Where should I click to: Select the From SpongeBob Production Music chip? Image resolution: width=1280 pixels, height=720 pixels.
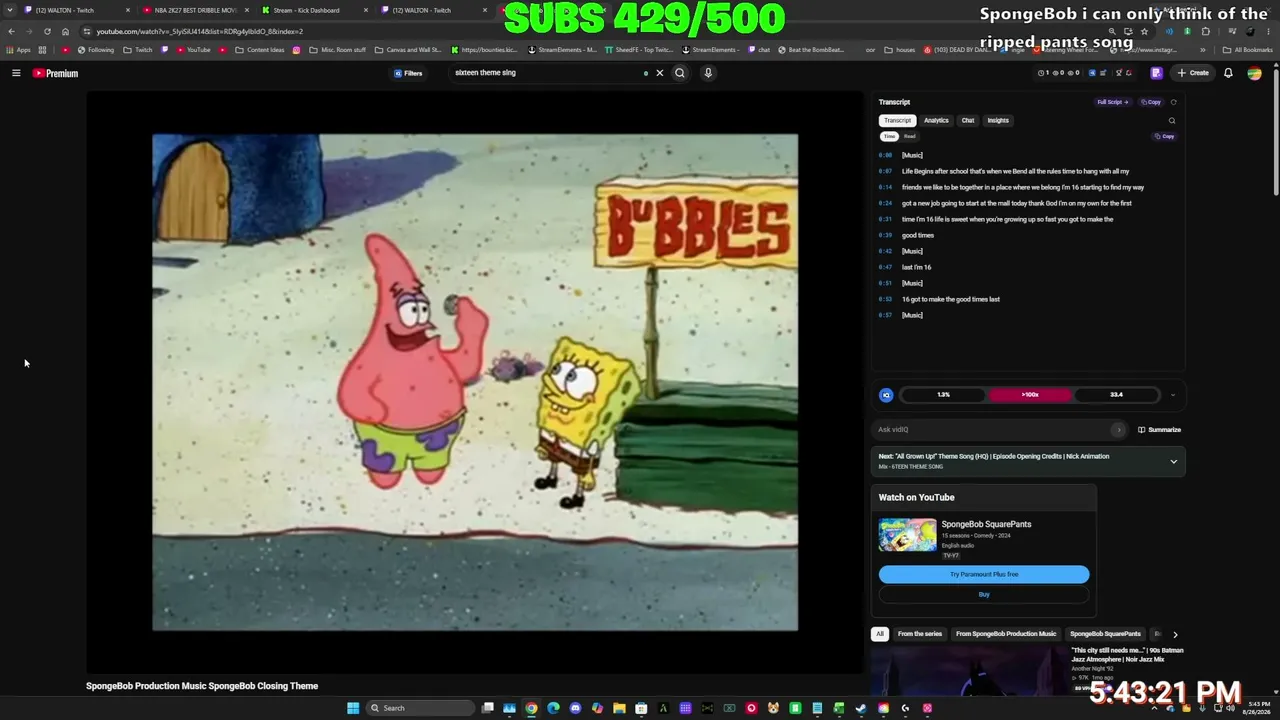point(1006,634)
